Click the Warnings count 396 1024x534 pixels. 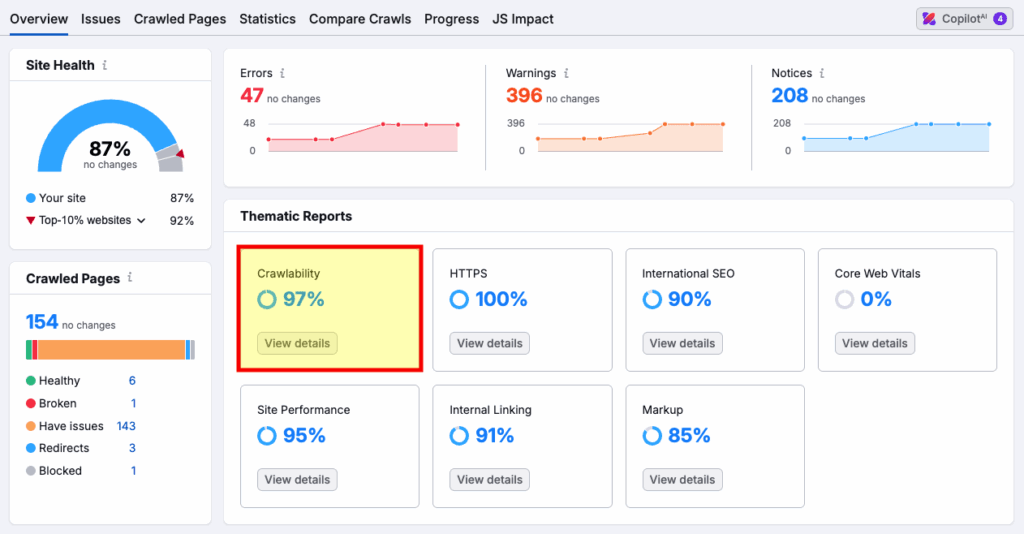[x=524, y=95]
